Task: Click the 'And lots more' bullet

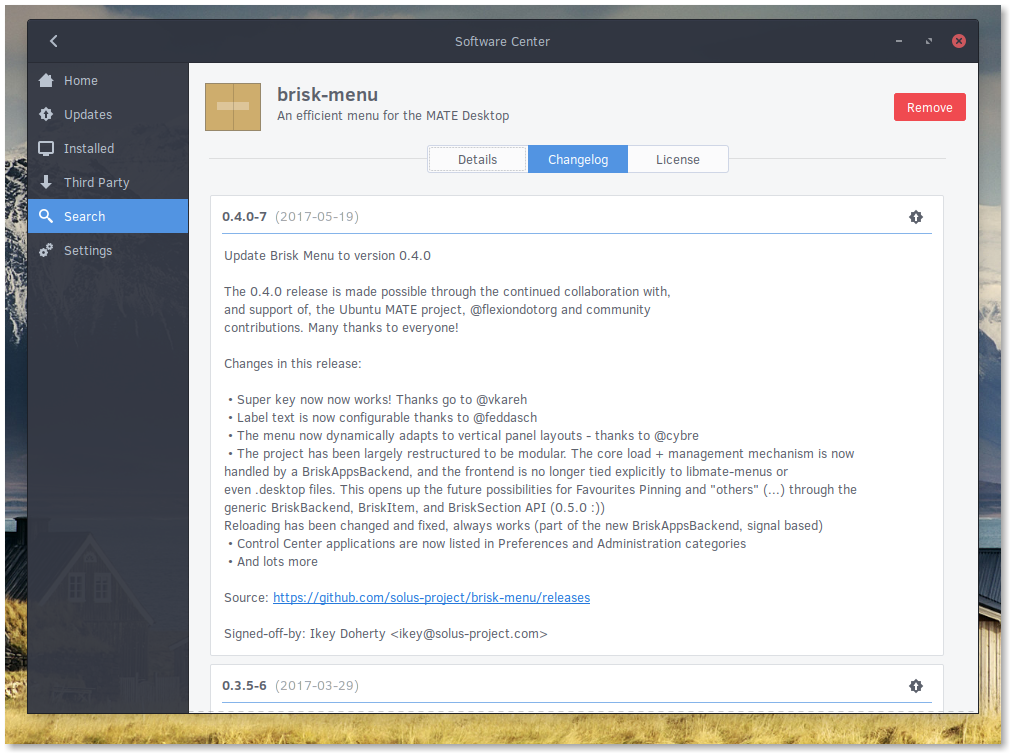Action: [273, 562]
